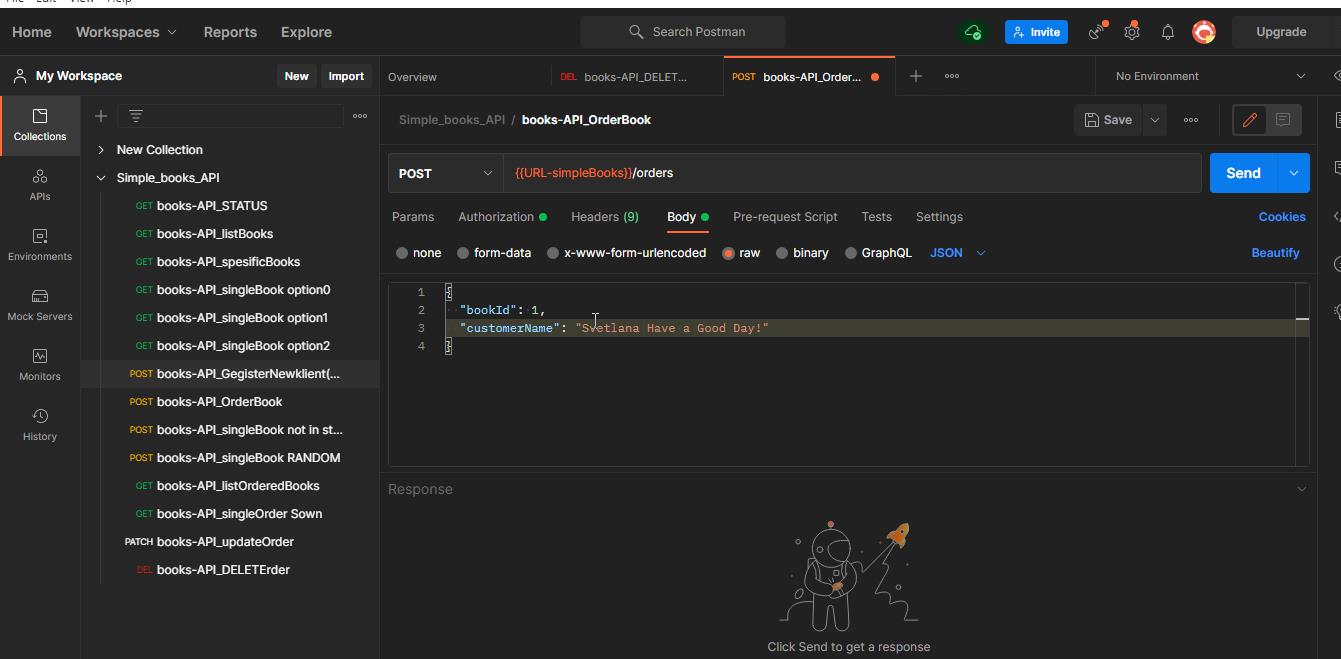The image size is (1341, 659).
Task: Open the Collections sidebar panel
Action: (40, 125)
